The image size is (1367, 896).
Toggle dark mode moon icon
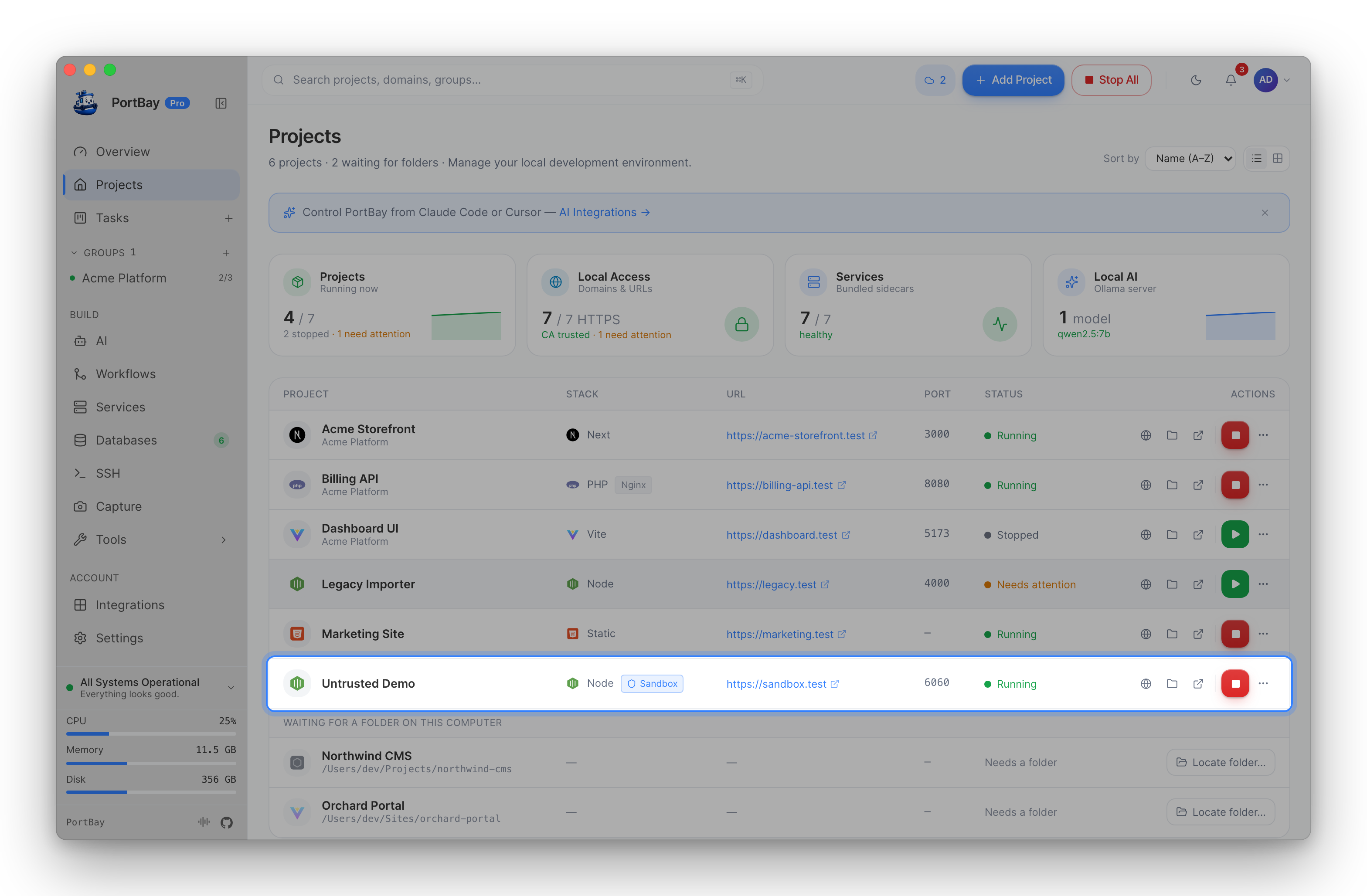pos(1196,80)
